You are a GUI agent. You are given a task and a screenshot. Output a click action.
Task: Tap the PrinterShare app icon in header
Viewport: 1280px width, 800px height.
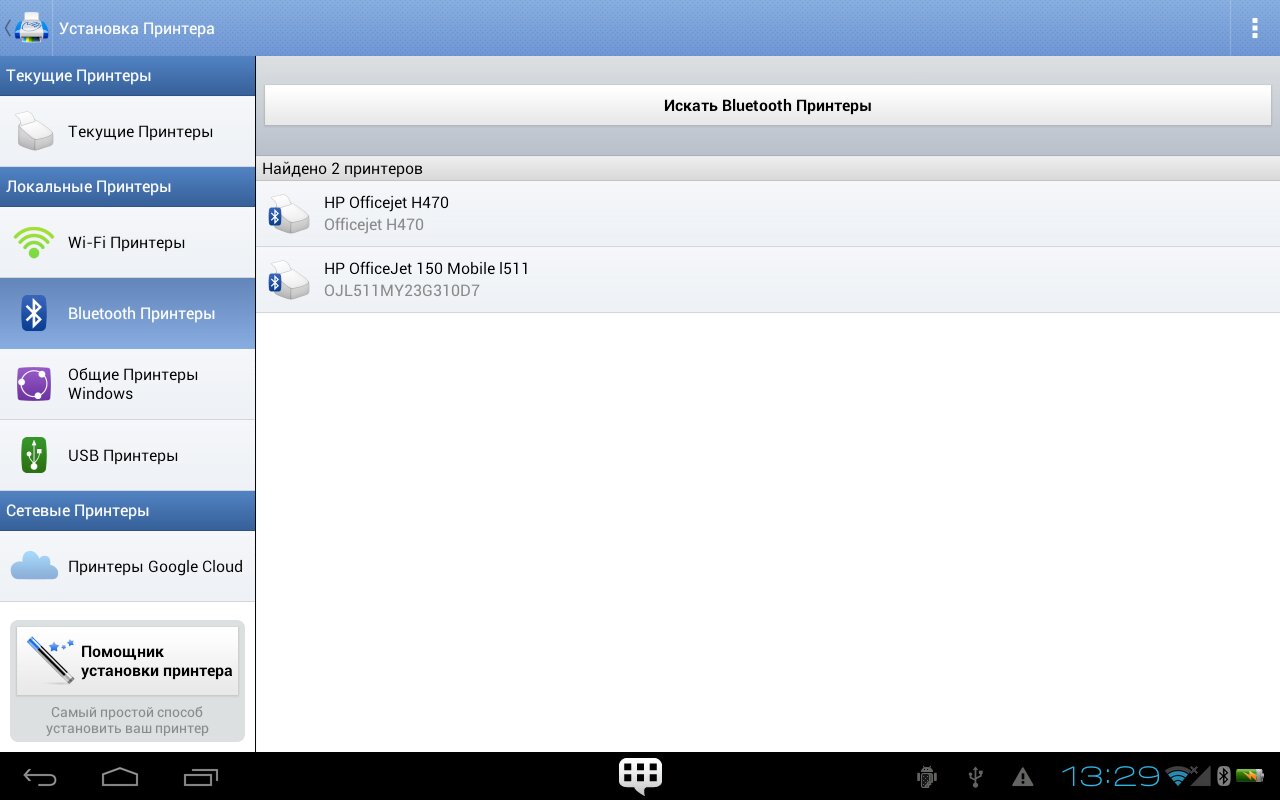pyautogui.click(x=31, y=27)
